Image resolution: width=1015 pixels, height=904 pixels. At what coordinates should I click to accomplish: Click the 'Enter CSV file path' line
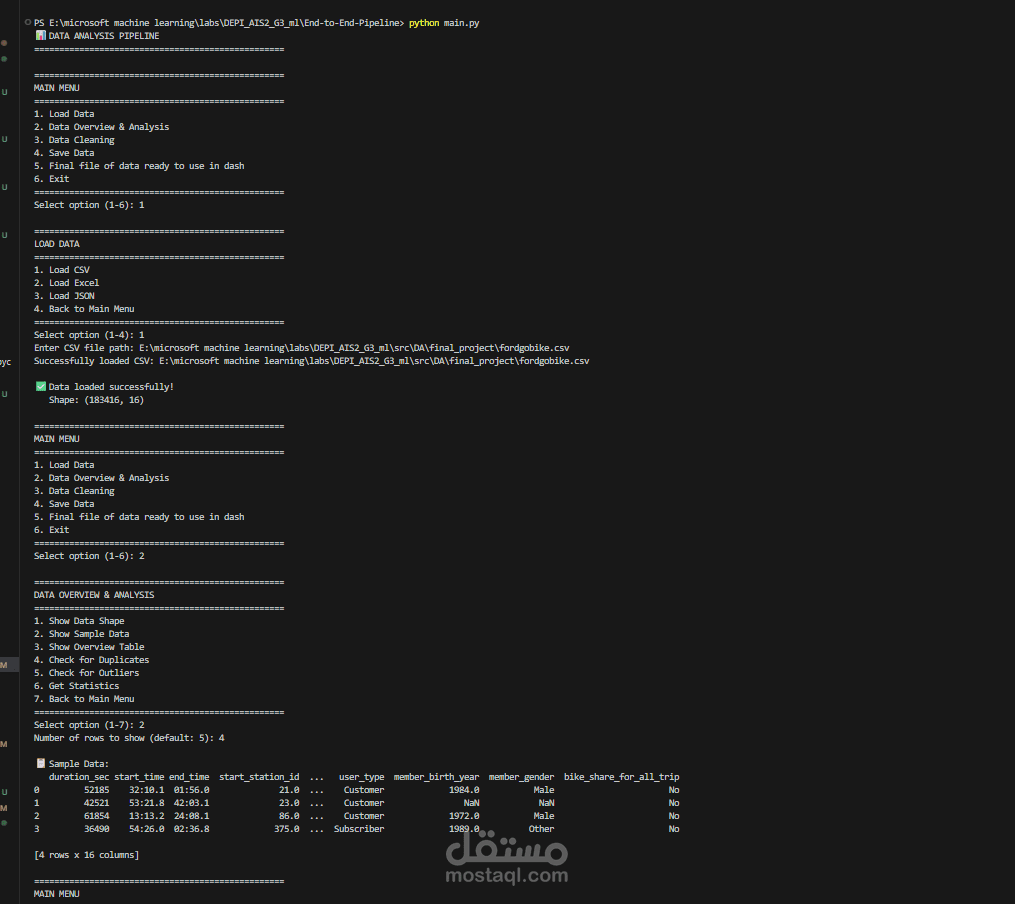tap(302, 348)
